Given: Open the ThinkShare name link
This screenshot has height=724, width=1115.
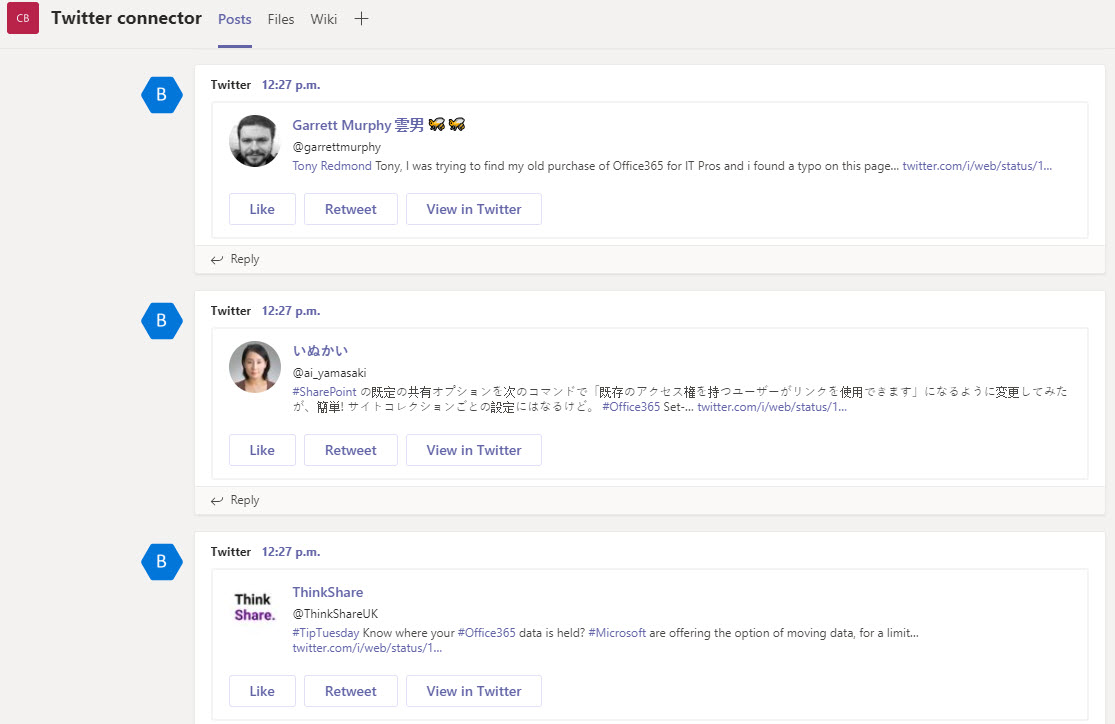Looking at the screenshot, I should [328, 592].
